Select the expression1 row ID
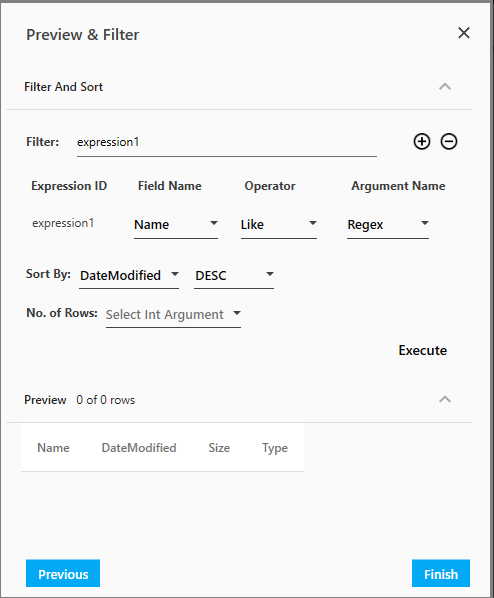Viewport: 494px width, 598px height. tap(63, 223)
